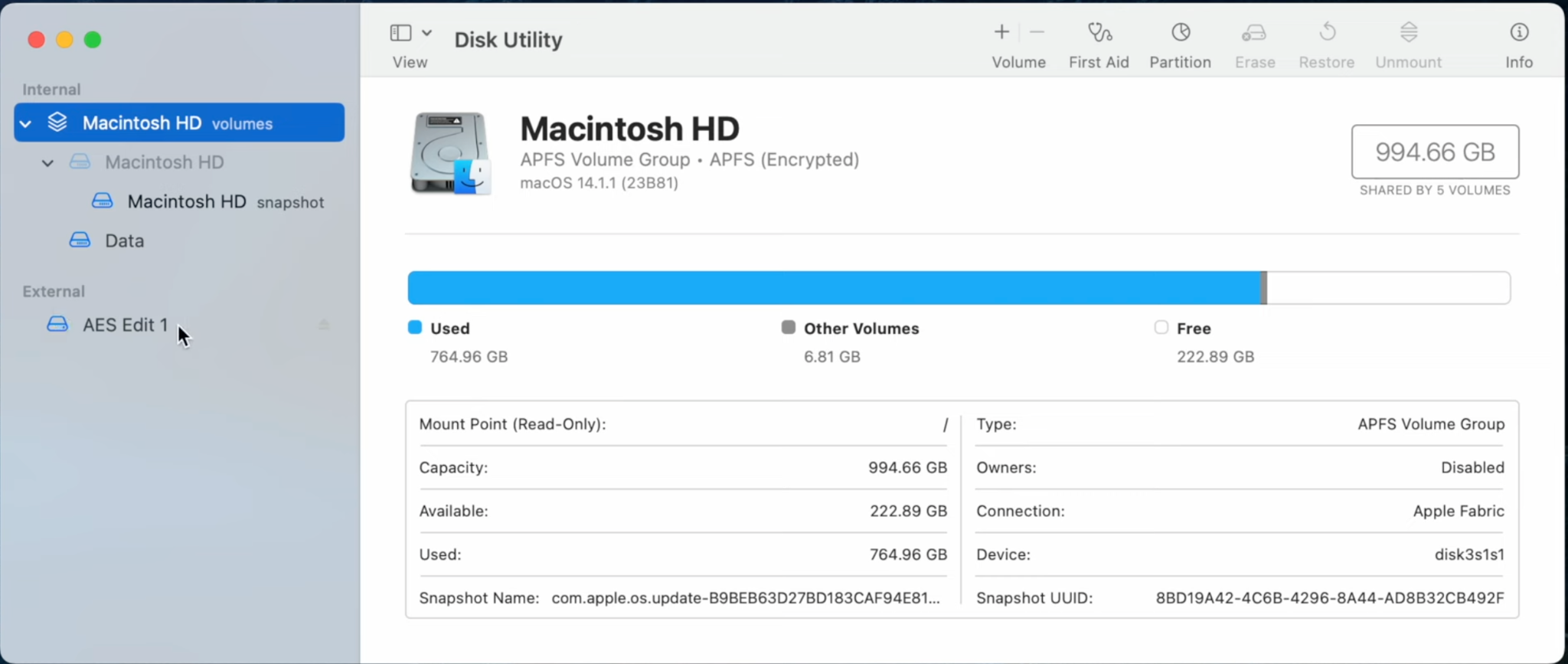
Task: Click the Add Volume plus icon
Action: click(1001, 32)
